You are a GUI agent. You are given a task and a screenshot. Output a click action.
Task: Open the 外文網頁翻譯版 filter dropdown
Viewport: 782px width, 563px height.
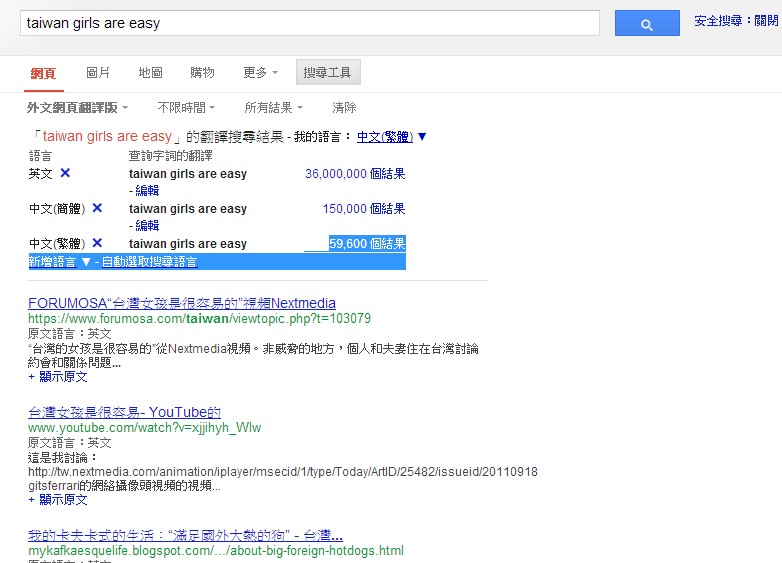click(77, 108)
